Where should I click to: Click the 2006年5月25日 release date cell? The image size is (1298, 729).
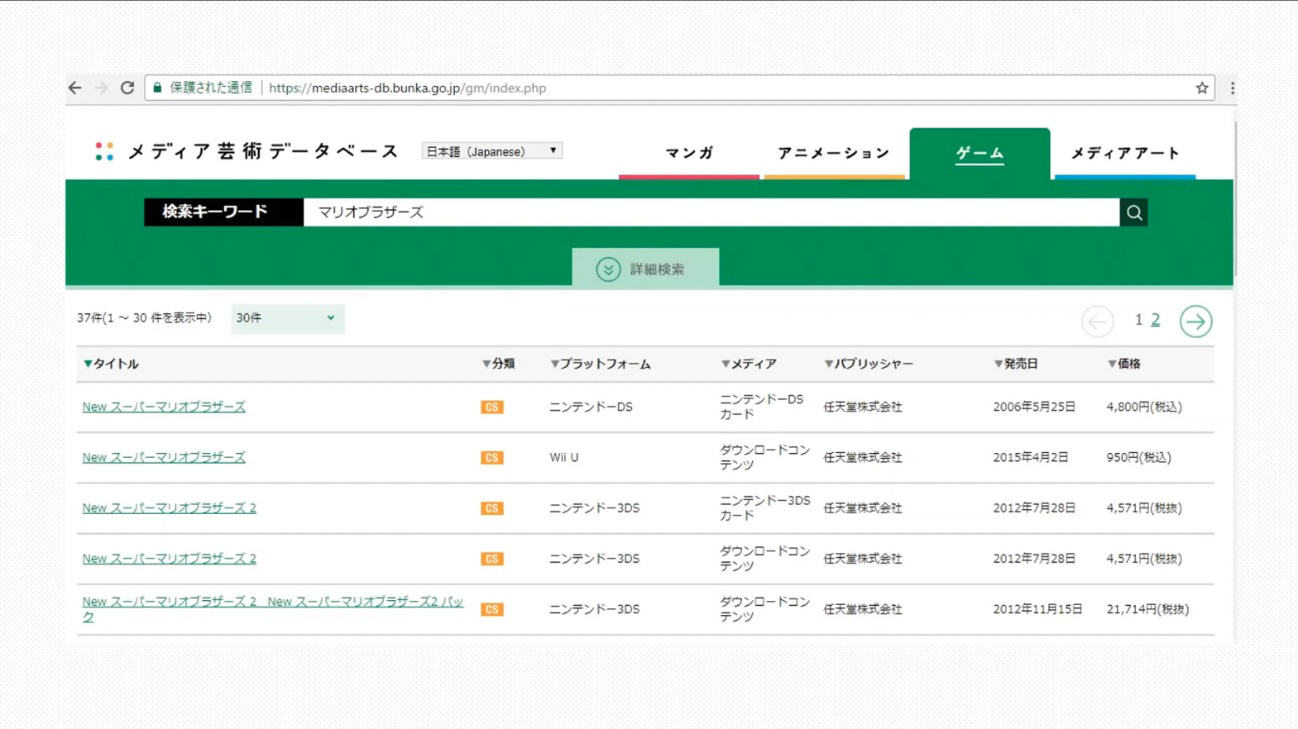click(x=1034, y=407)
